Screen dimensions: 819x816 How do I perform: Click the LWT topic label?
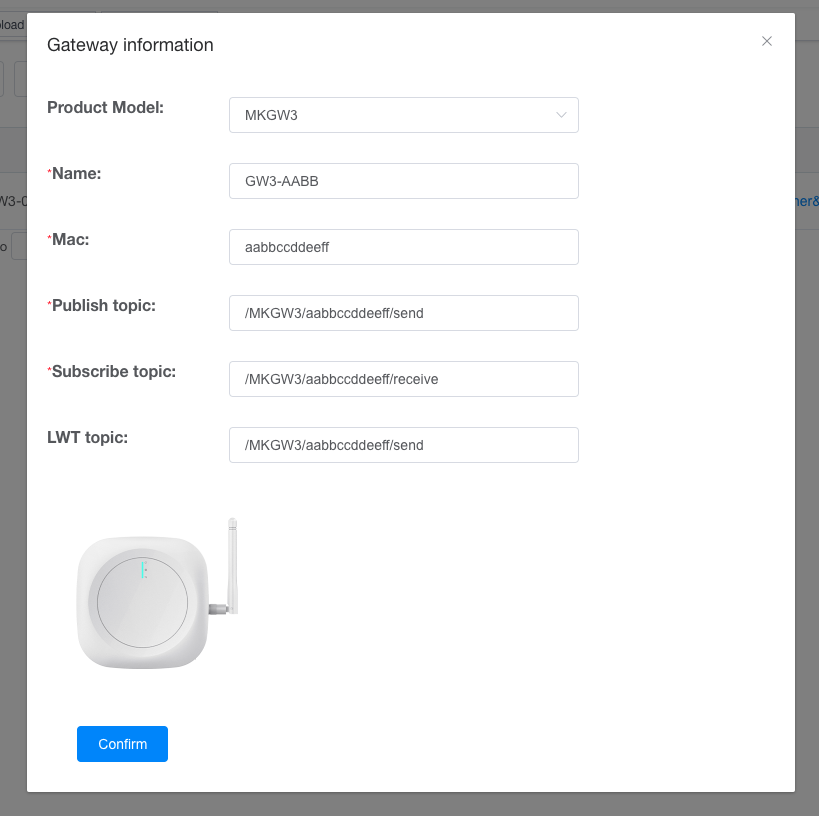(x=87, y=437)
